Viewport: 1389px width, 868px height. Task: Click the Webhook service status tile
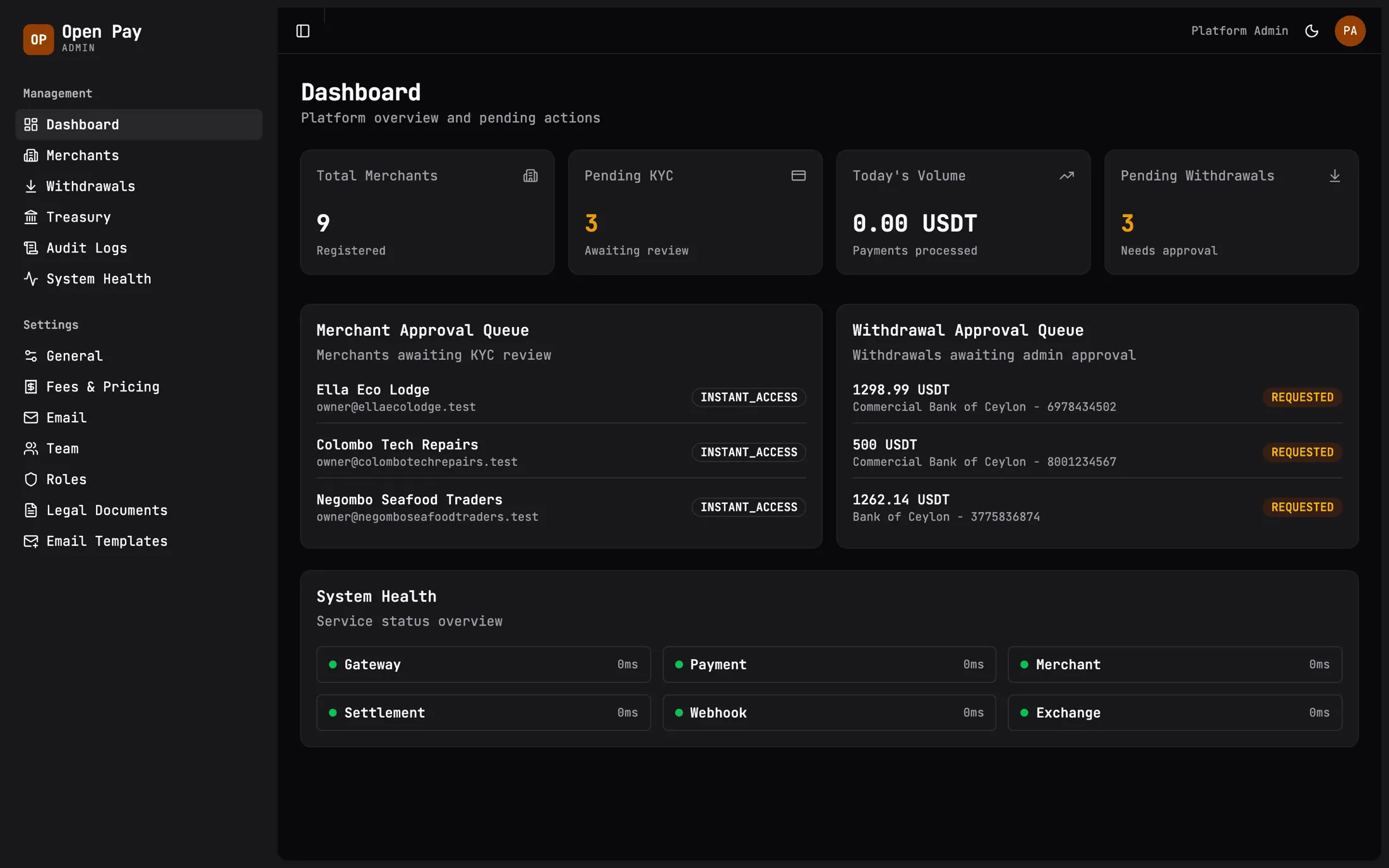(829, 713)
